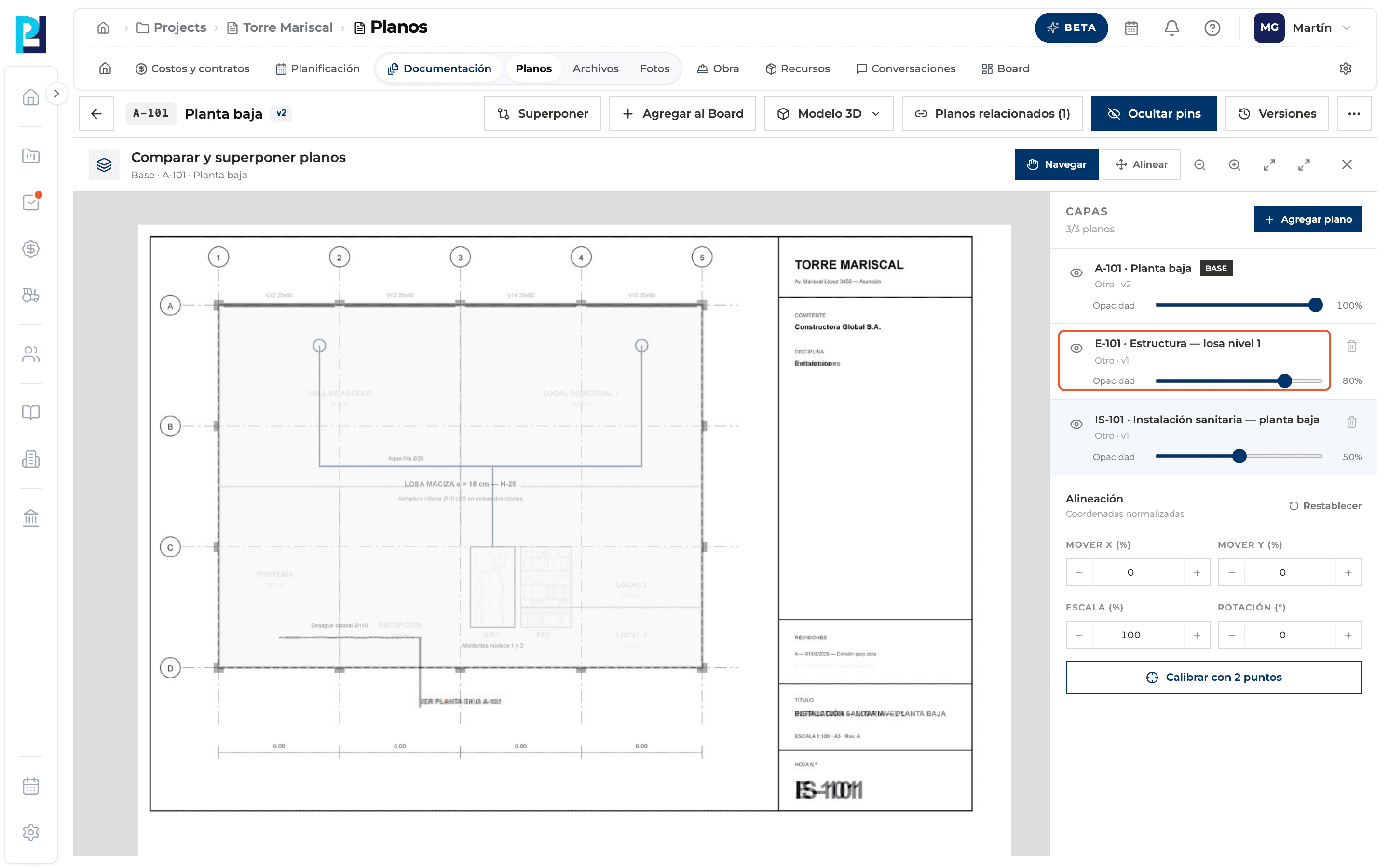Open the Martín user menu chevron
Image resolution: width=1389 pixels, height=868 pixels.
coord(1347,27)
